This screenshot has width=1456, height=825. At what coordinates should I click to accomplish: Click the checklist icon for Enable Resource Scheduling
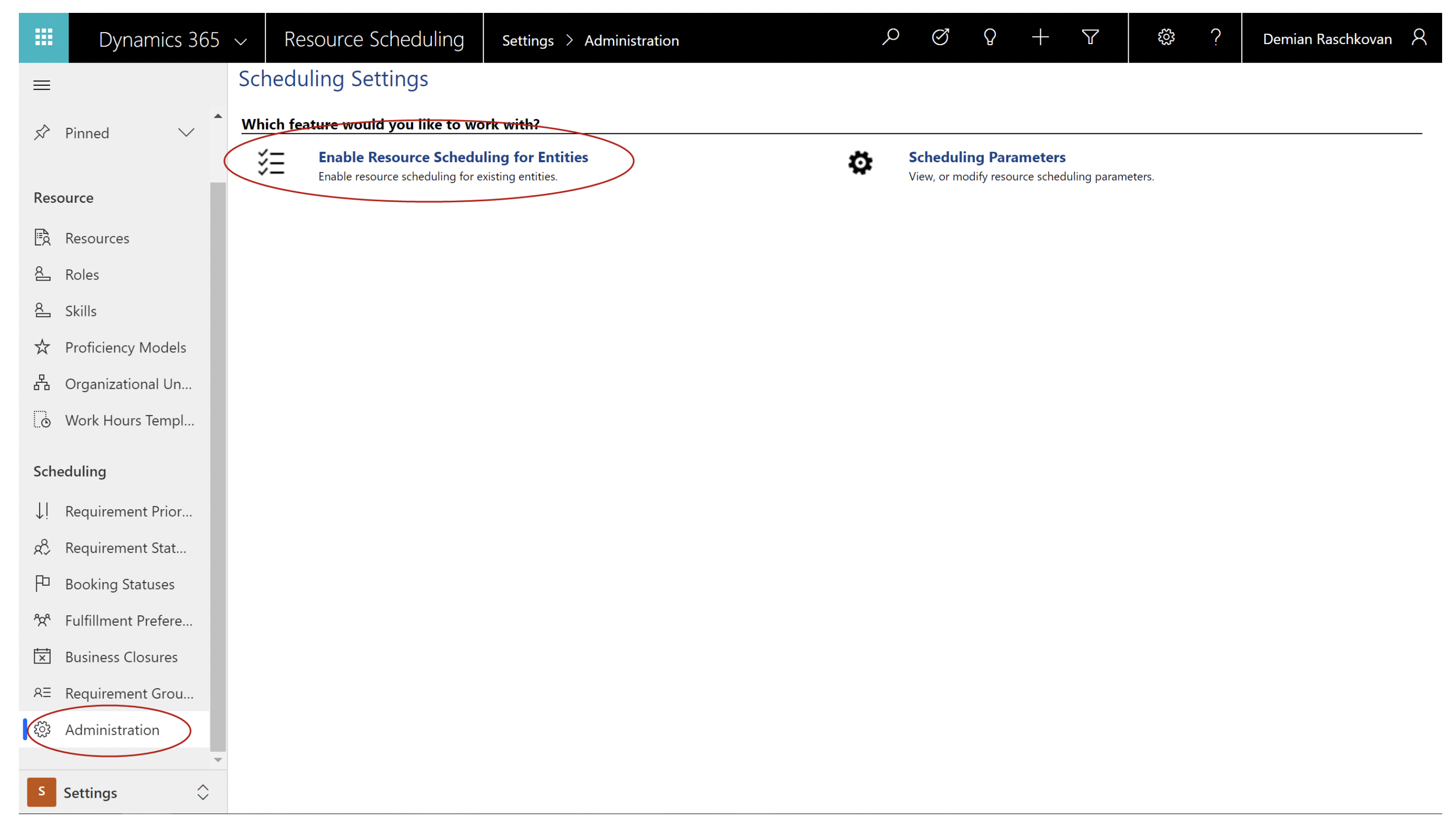coord(270,163)
